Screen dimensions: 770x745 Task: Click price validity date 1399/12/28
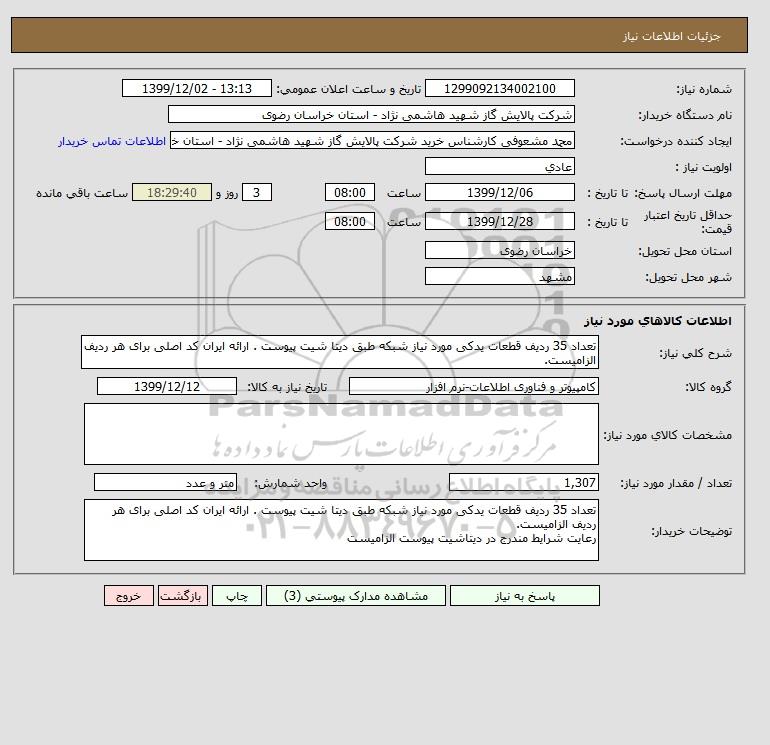click(499, 221)
